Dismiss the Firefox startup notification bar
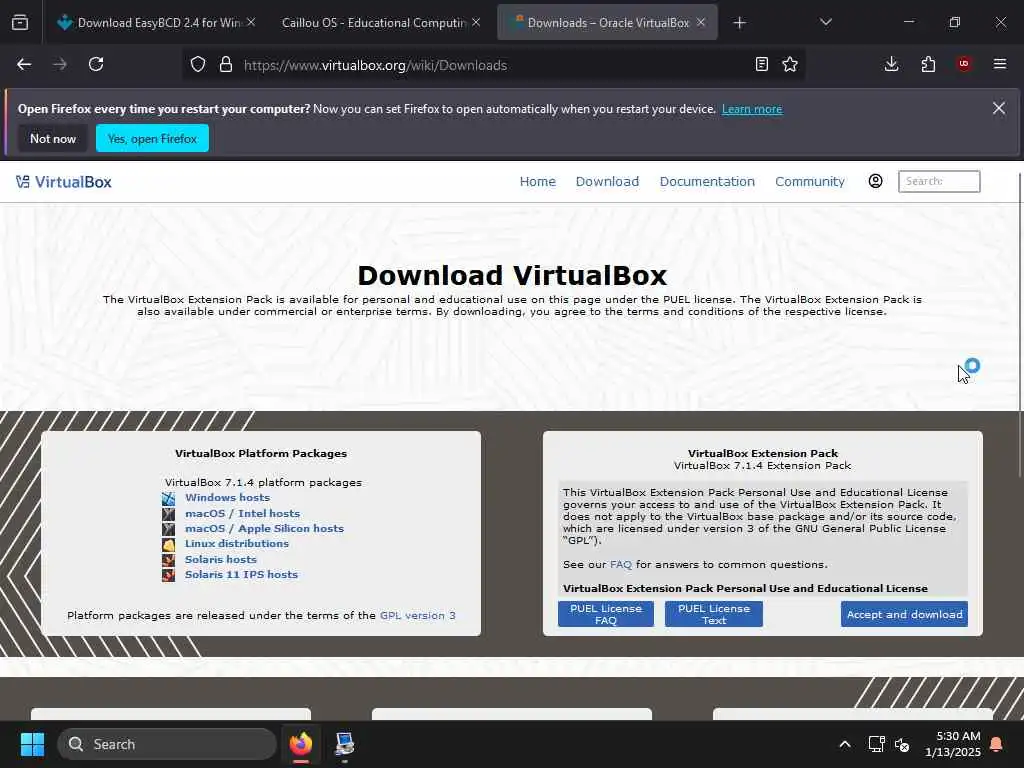 (x=999, y=108)
